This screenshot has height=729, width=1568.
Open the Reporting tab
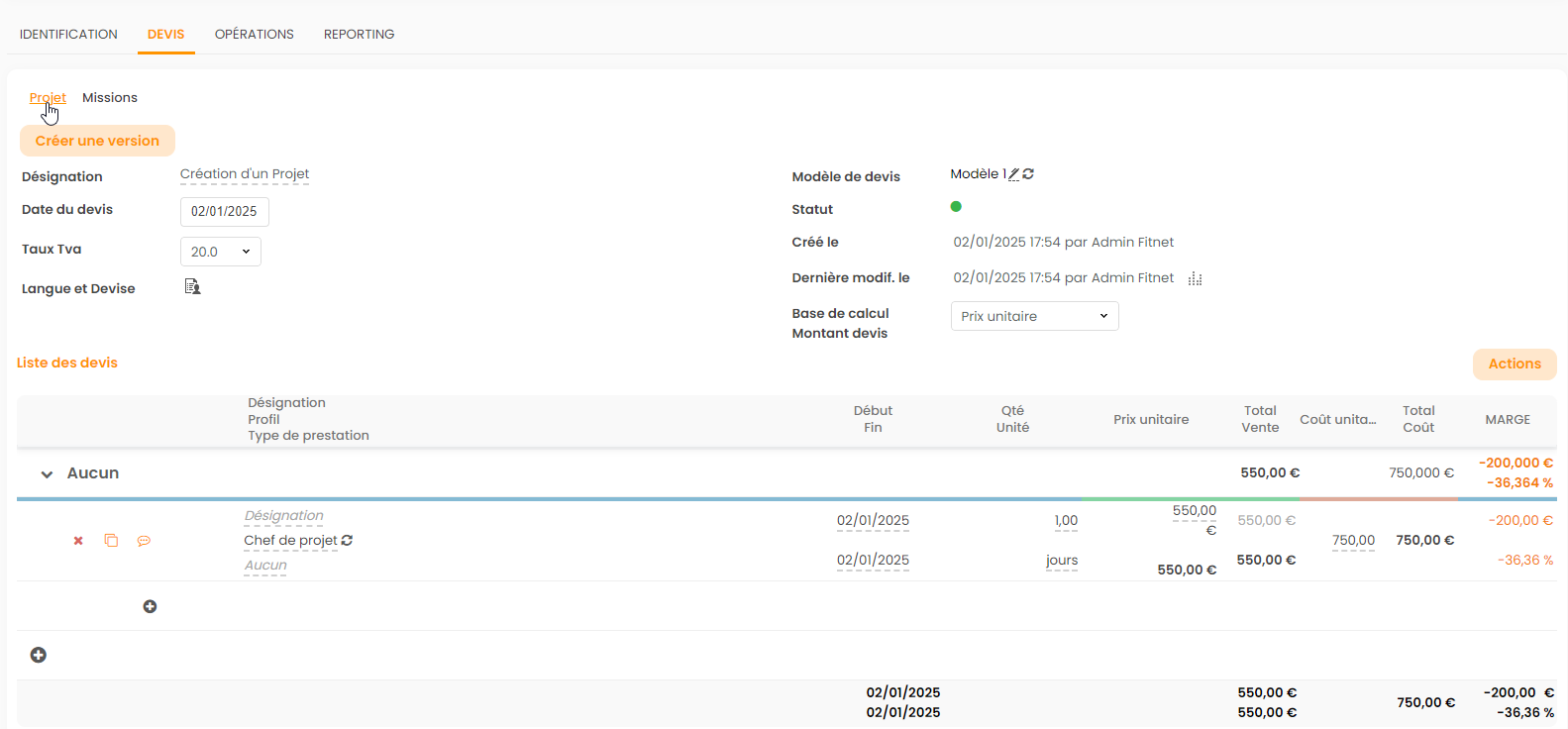coord(359,34)
